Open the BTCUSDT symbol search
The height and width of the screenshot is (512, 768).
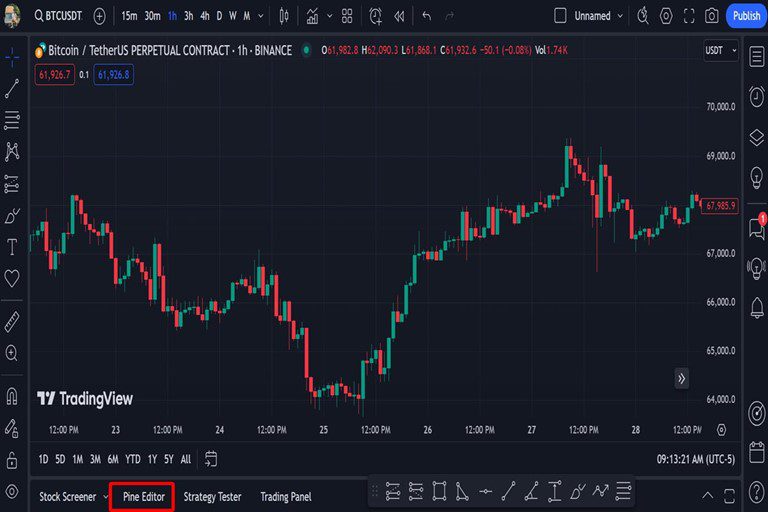coord(58,16)
